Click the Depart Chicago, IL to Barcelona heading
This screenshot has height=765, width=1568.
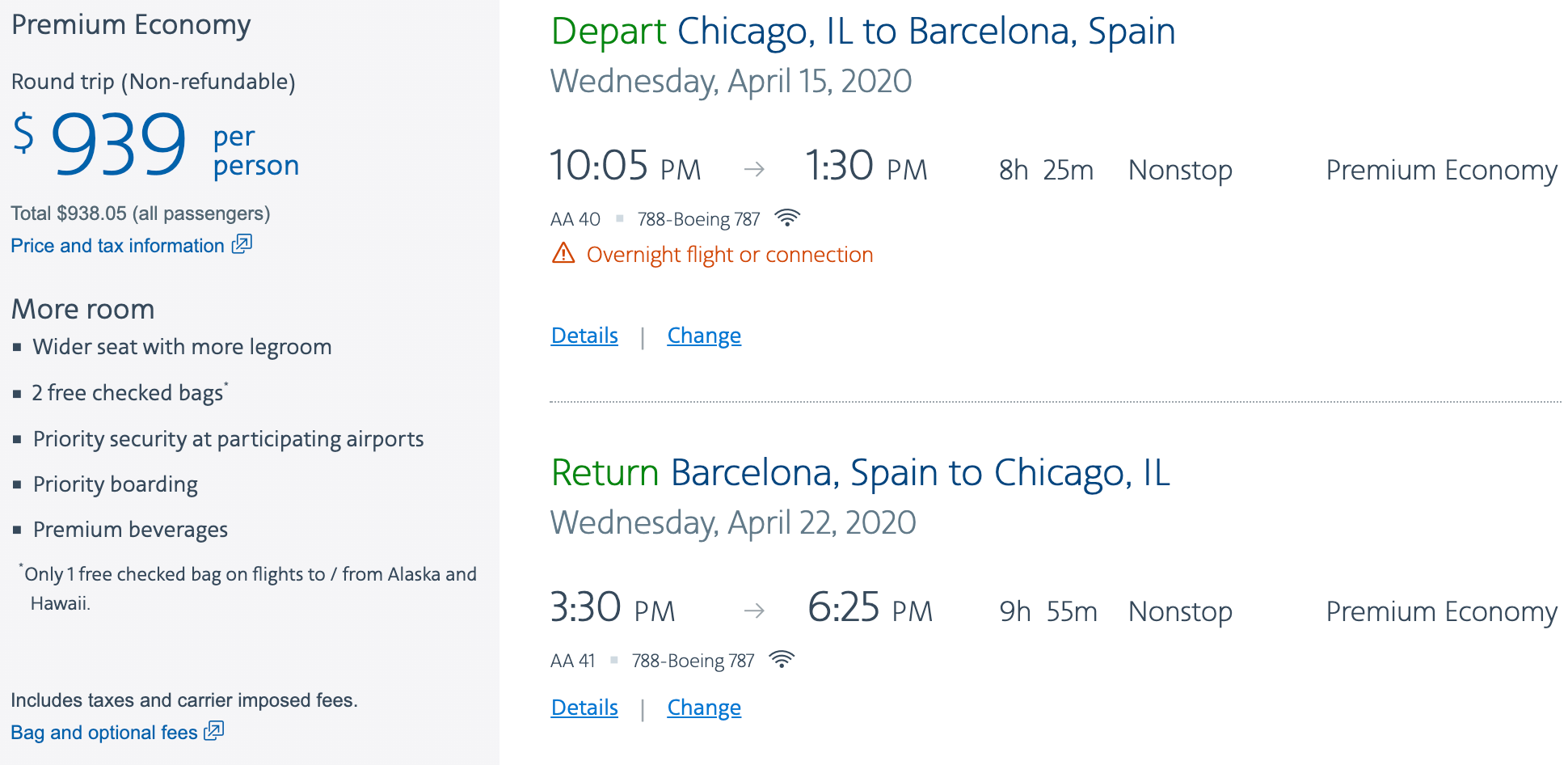click(x=862, y=32)
